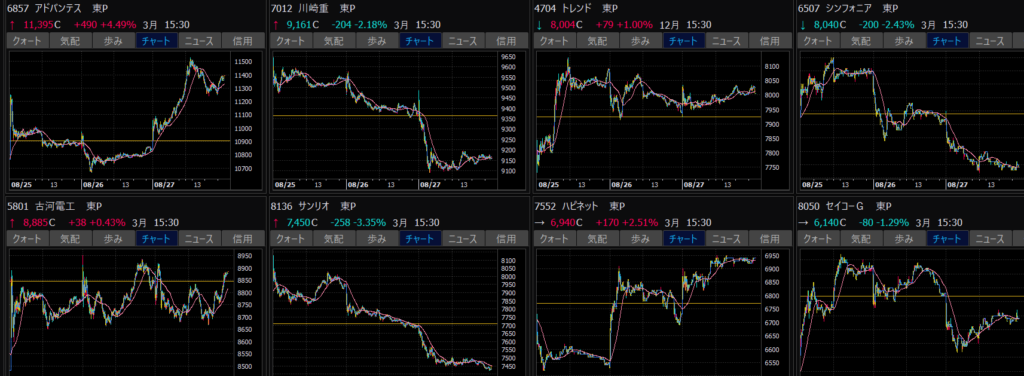Select 信用 tab in 川崎重 panel
This screenshot has width=1024, height=376.
tap(506, 40)
